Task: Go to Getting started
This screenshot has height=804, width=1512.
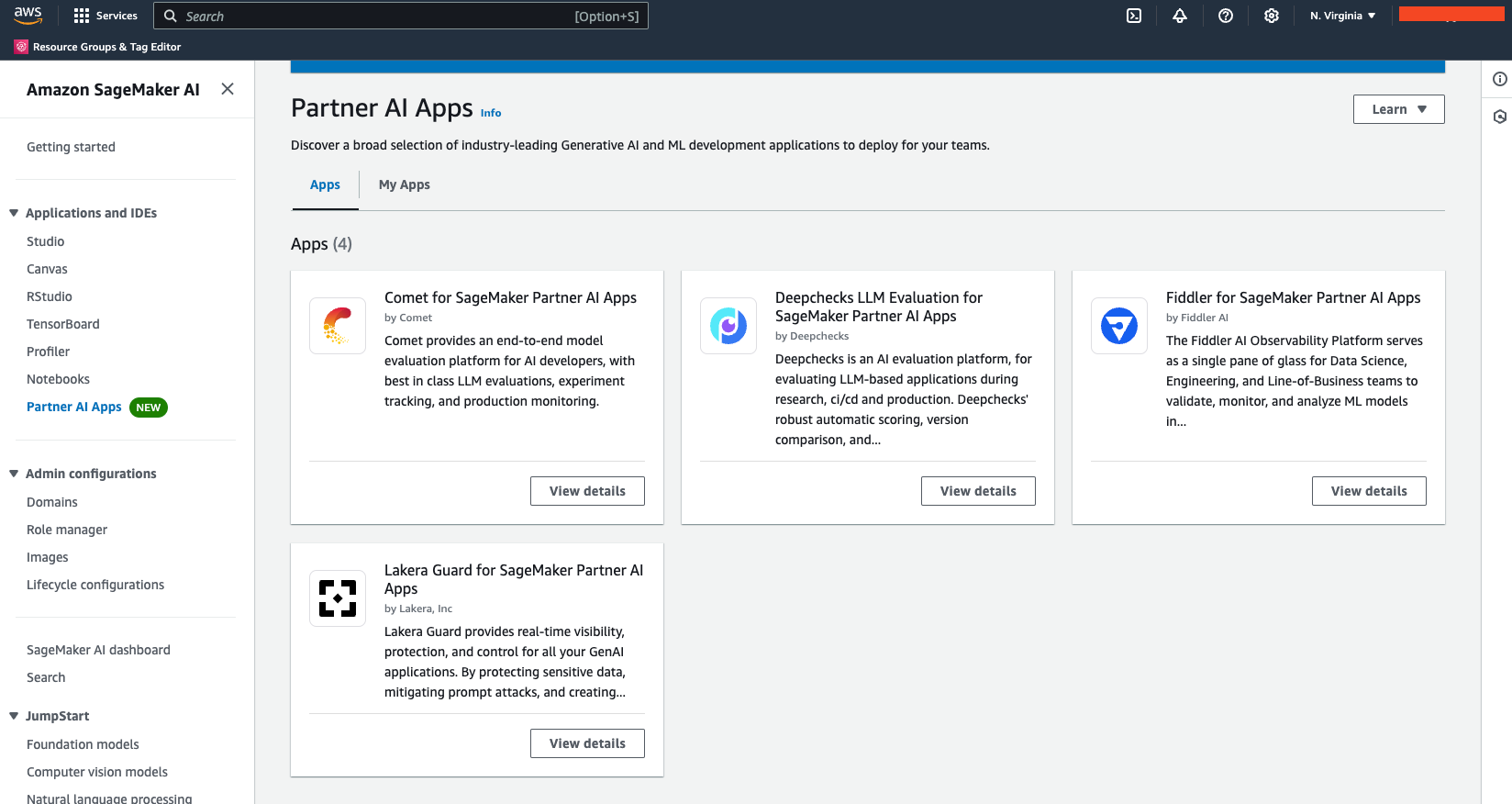Action: tap(71, 147)
